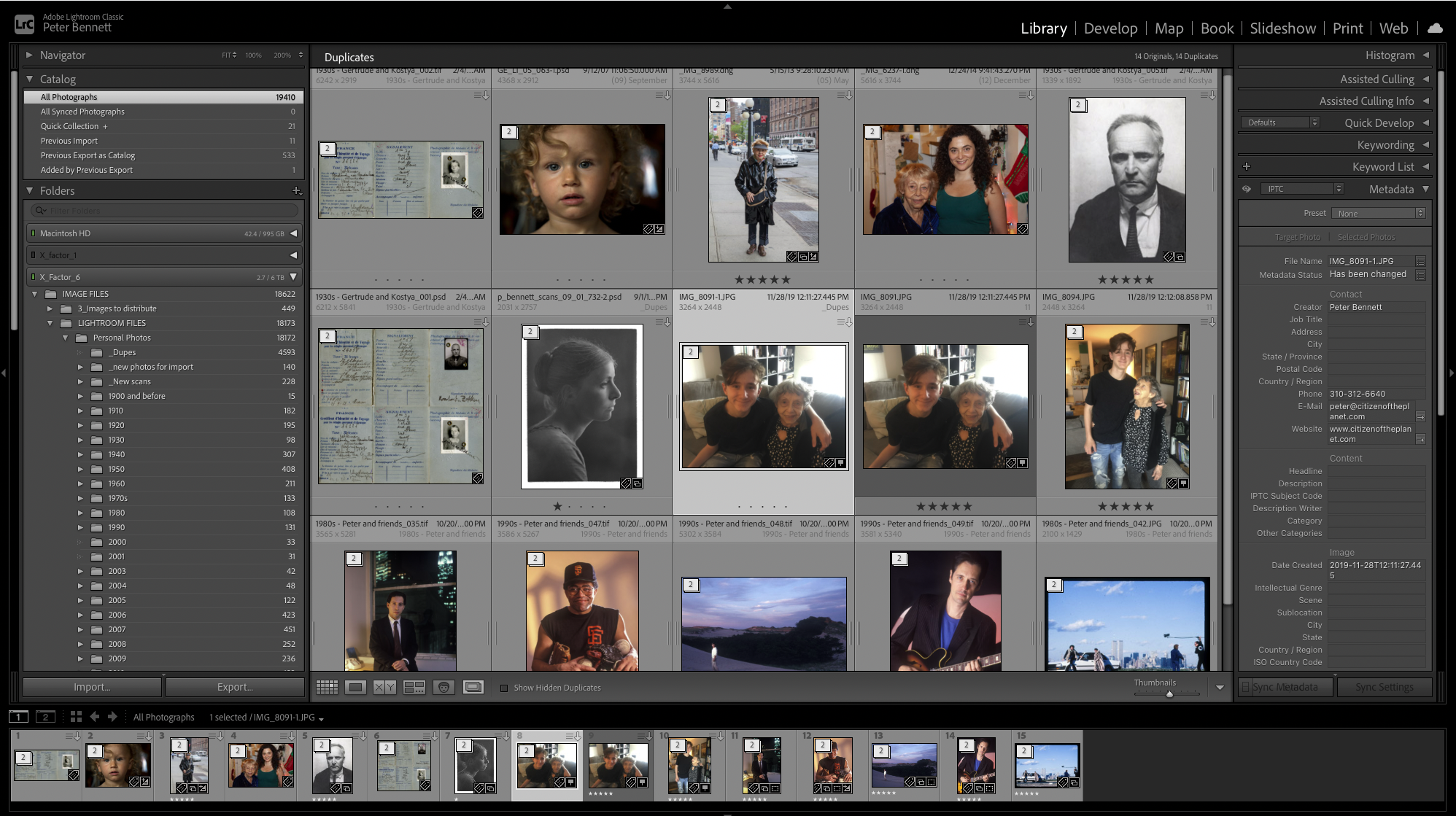
Task: Open Compare view (X|Y) icon
Action: [x=384, y=687]
